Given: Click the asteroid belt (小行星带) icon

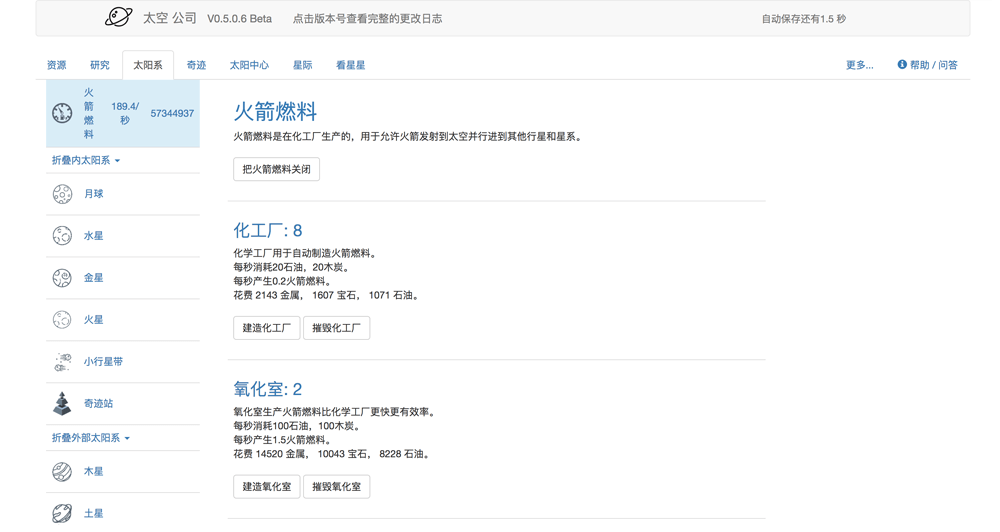Looking at the screenshot, I should (x=62, y=362).
